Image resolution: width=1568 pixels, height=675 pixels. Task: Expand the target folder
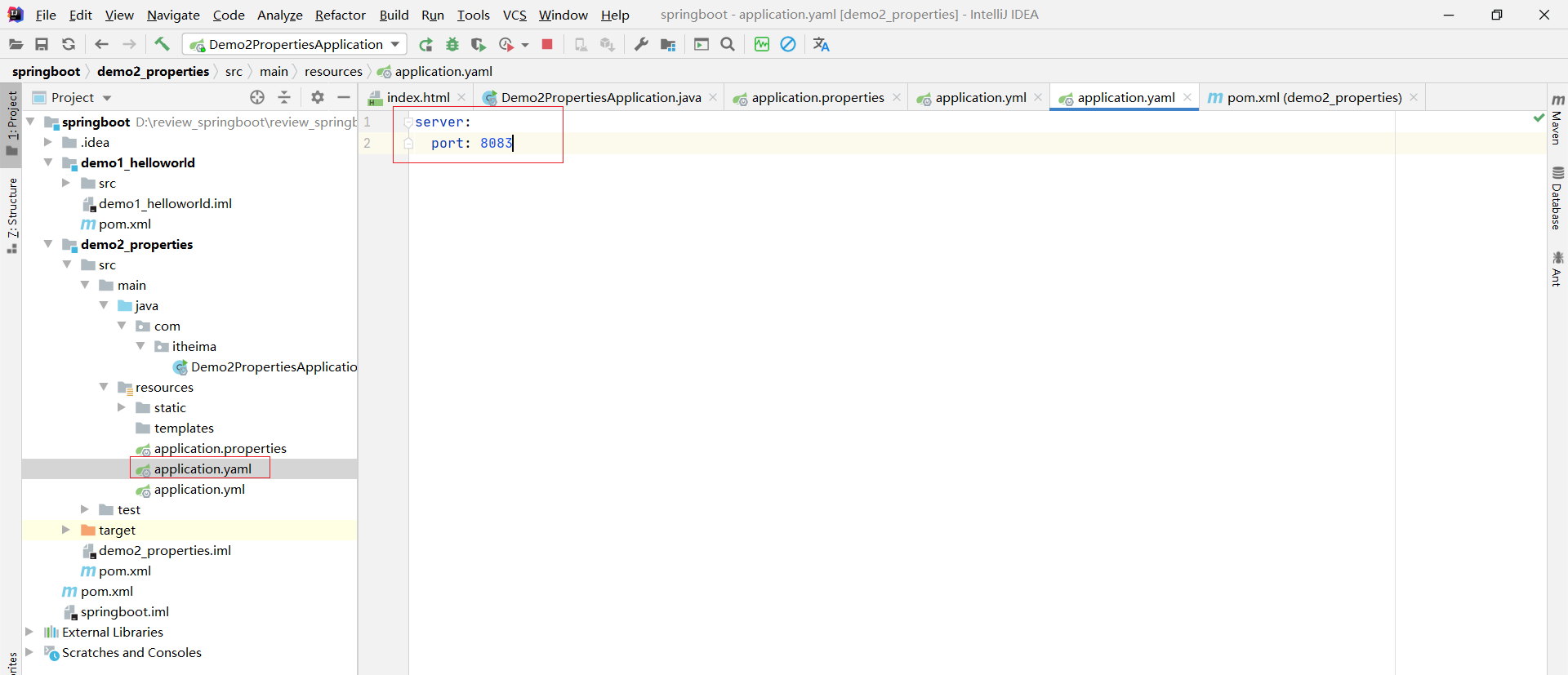coord(66,530)
